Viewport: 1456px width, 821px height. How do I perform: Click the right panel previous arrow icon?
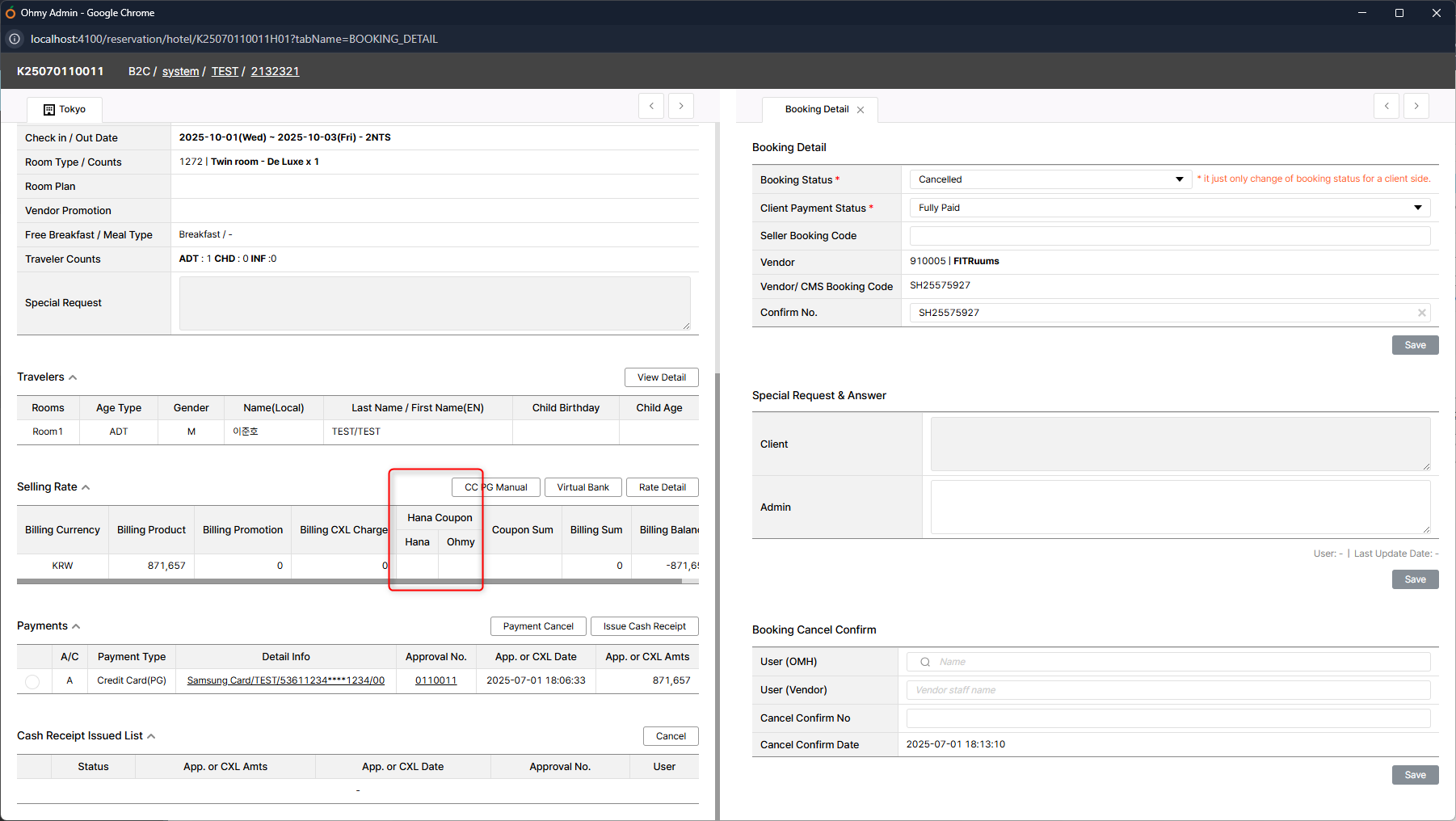1387,106
